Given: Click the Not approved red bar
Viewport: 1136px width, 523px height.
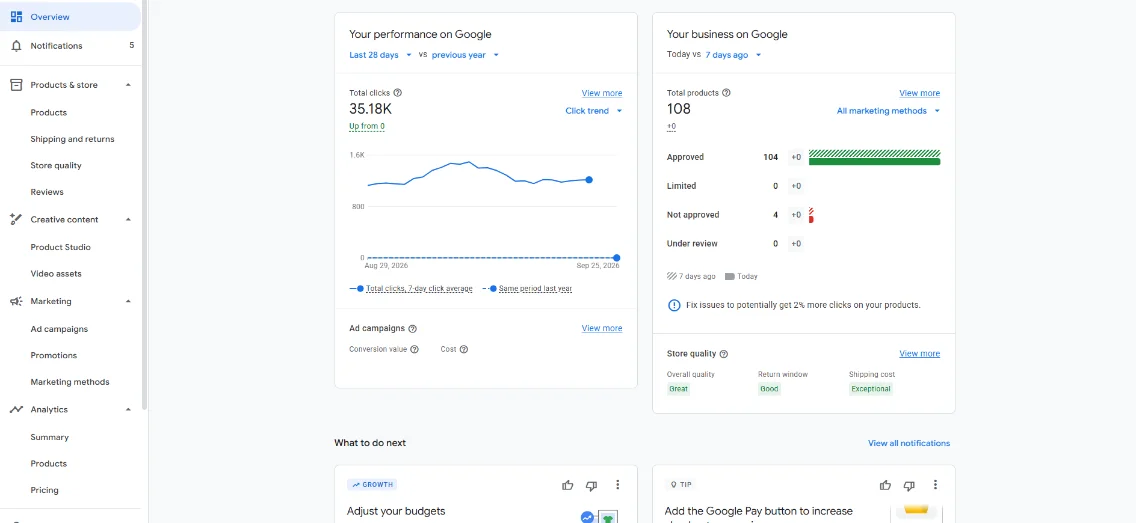Looking at the screenshot, I should coord(811,219).
